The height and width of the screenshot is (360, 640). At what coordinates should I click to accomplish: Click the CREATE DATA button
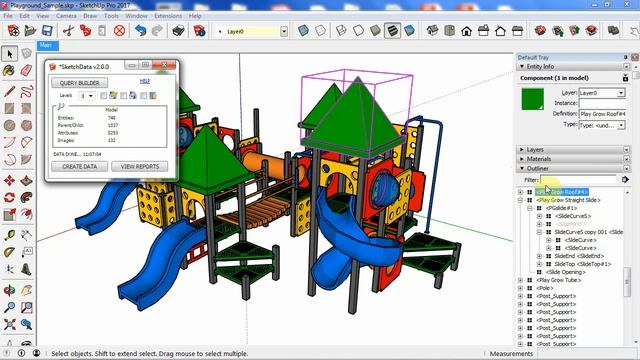(x=80, y=167)
